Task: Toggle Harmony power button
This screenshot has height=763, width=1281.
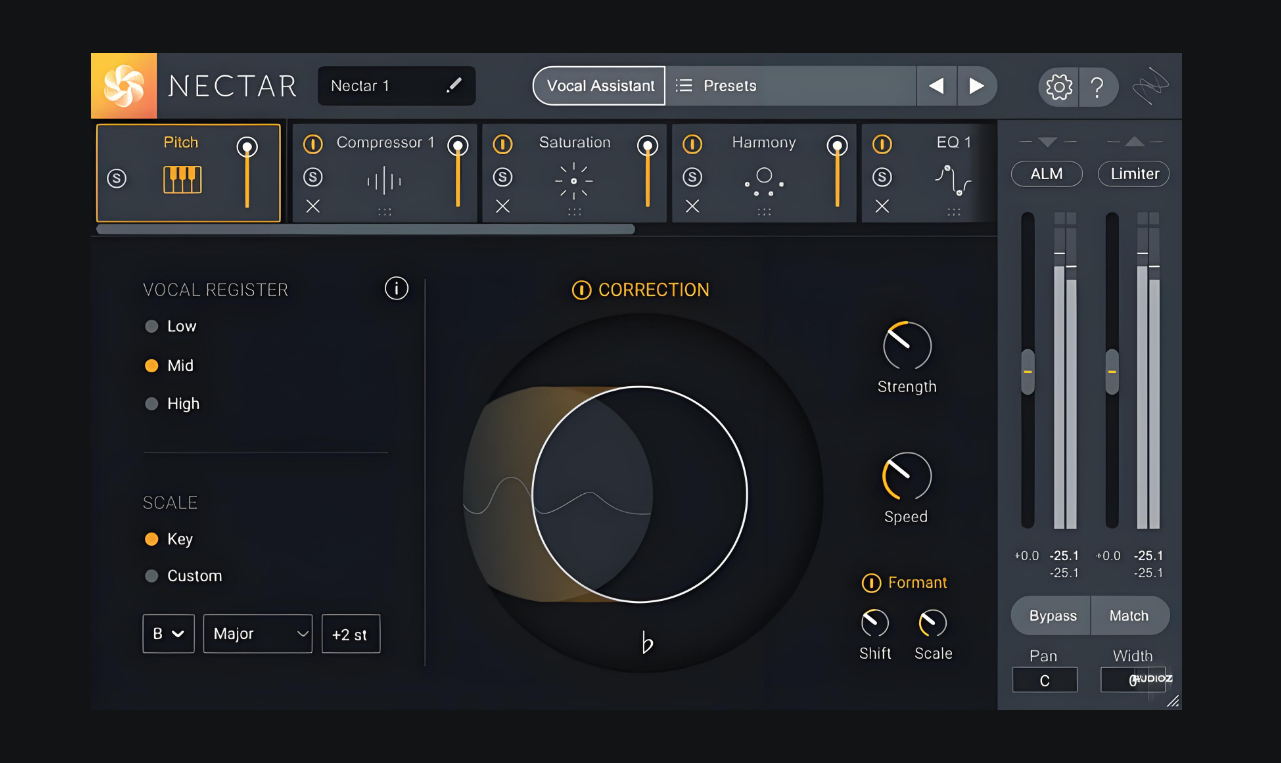Action: 692,144
